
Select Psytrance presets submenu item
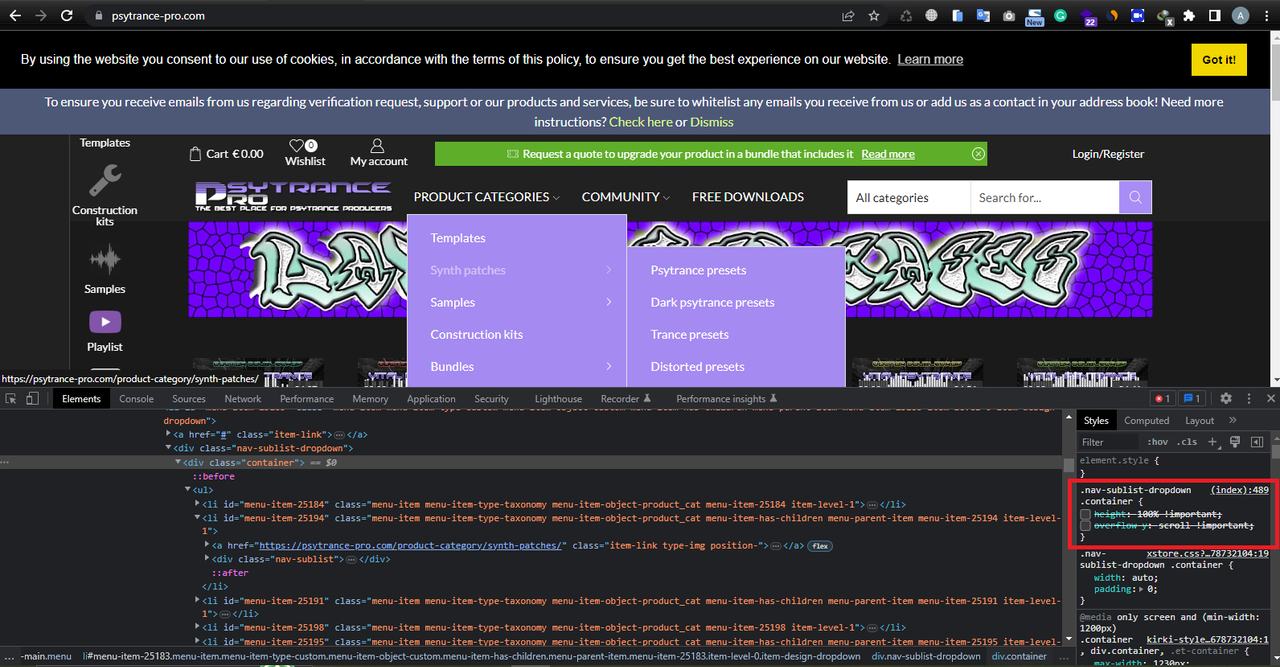[698, 270]
